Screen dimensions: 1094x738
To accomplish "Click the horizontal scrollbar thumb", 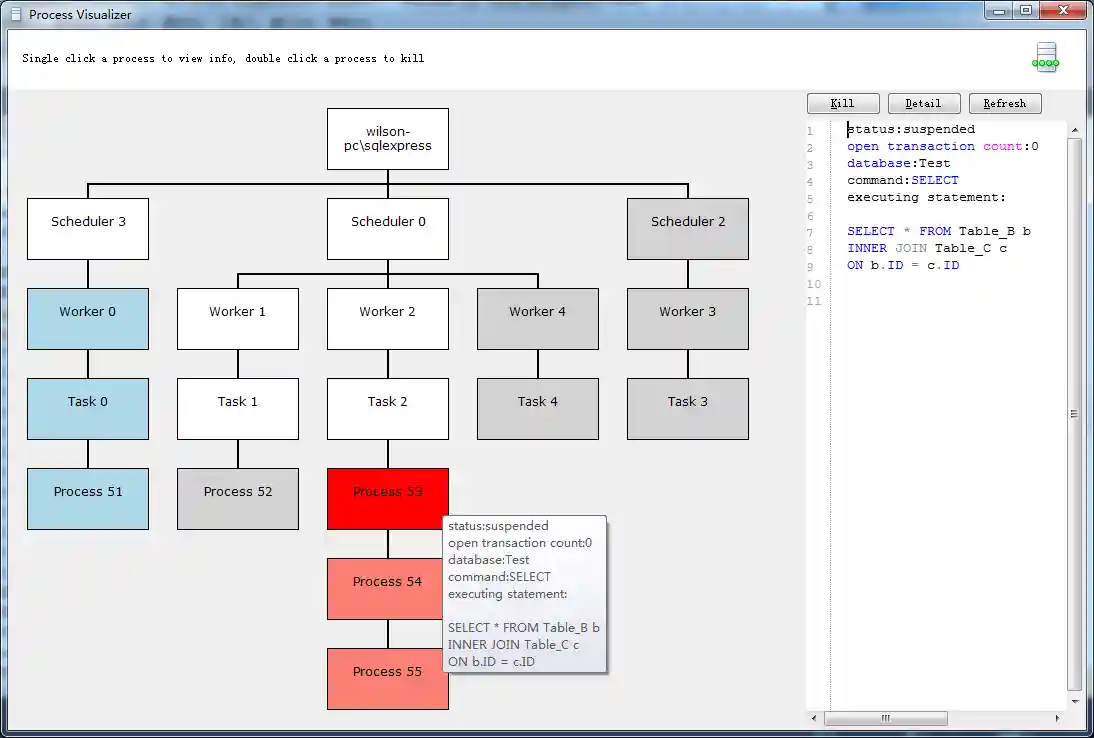I will pyautogui.click(x=886, y=718).
